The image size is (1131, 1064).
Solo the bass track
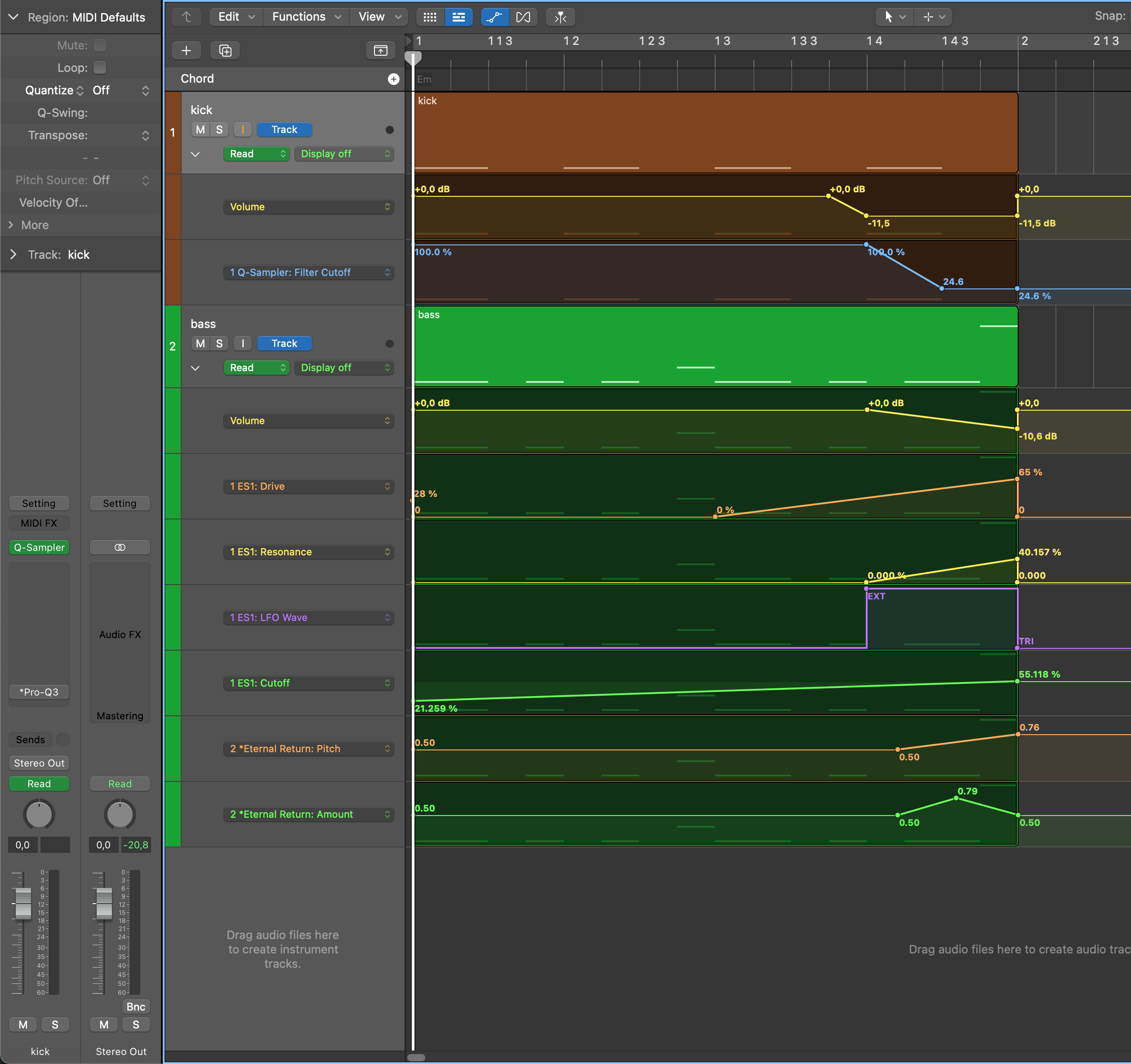219,343
